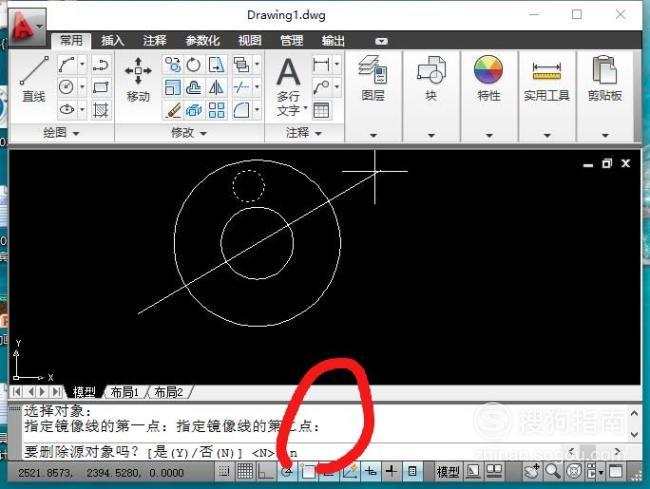Viewport: 650px width, 489px height.
Task: Open the Linear Dimension dropdown arrow
Action: pos(337,64)
